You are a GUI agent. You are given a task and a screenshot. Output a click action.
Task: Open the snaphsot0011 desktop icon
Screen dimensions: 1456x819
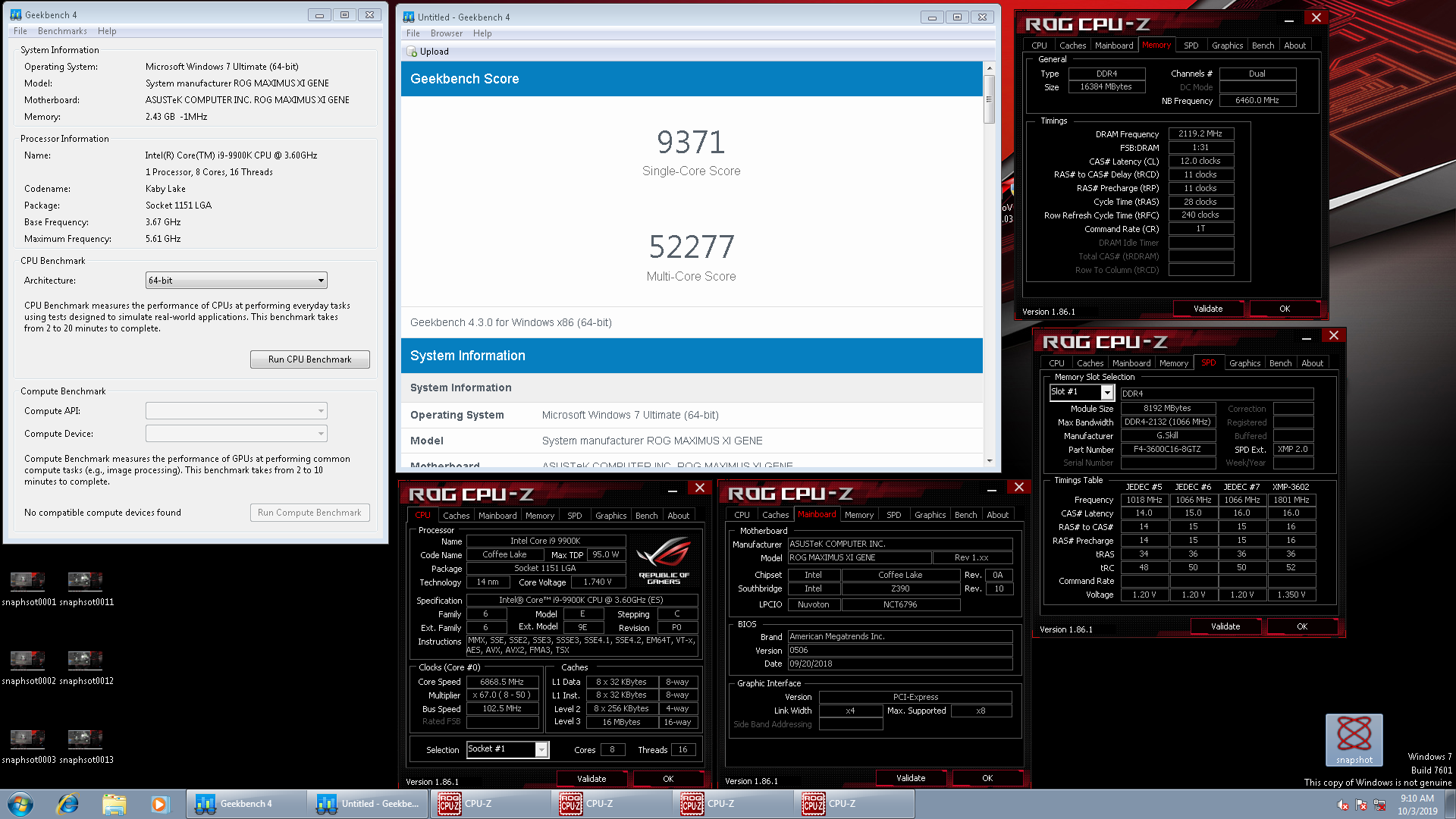[86, 588]
